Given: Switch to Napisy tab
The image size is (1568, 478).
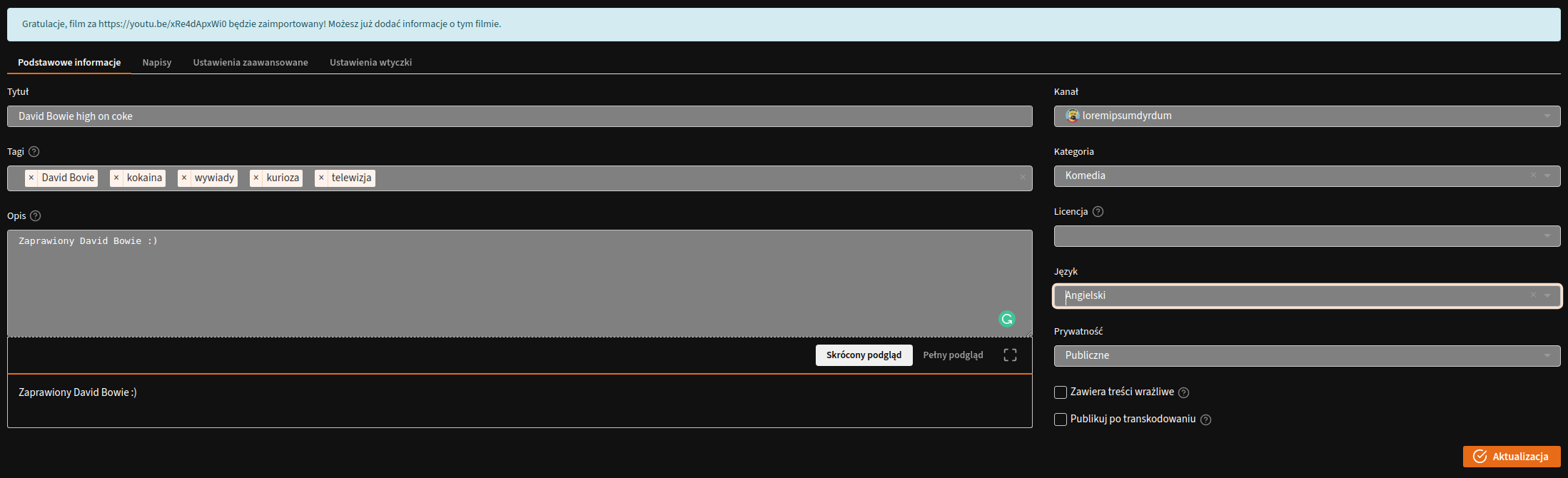Looking at the screenshot, I should click(157, 63).
